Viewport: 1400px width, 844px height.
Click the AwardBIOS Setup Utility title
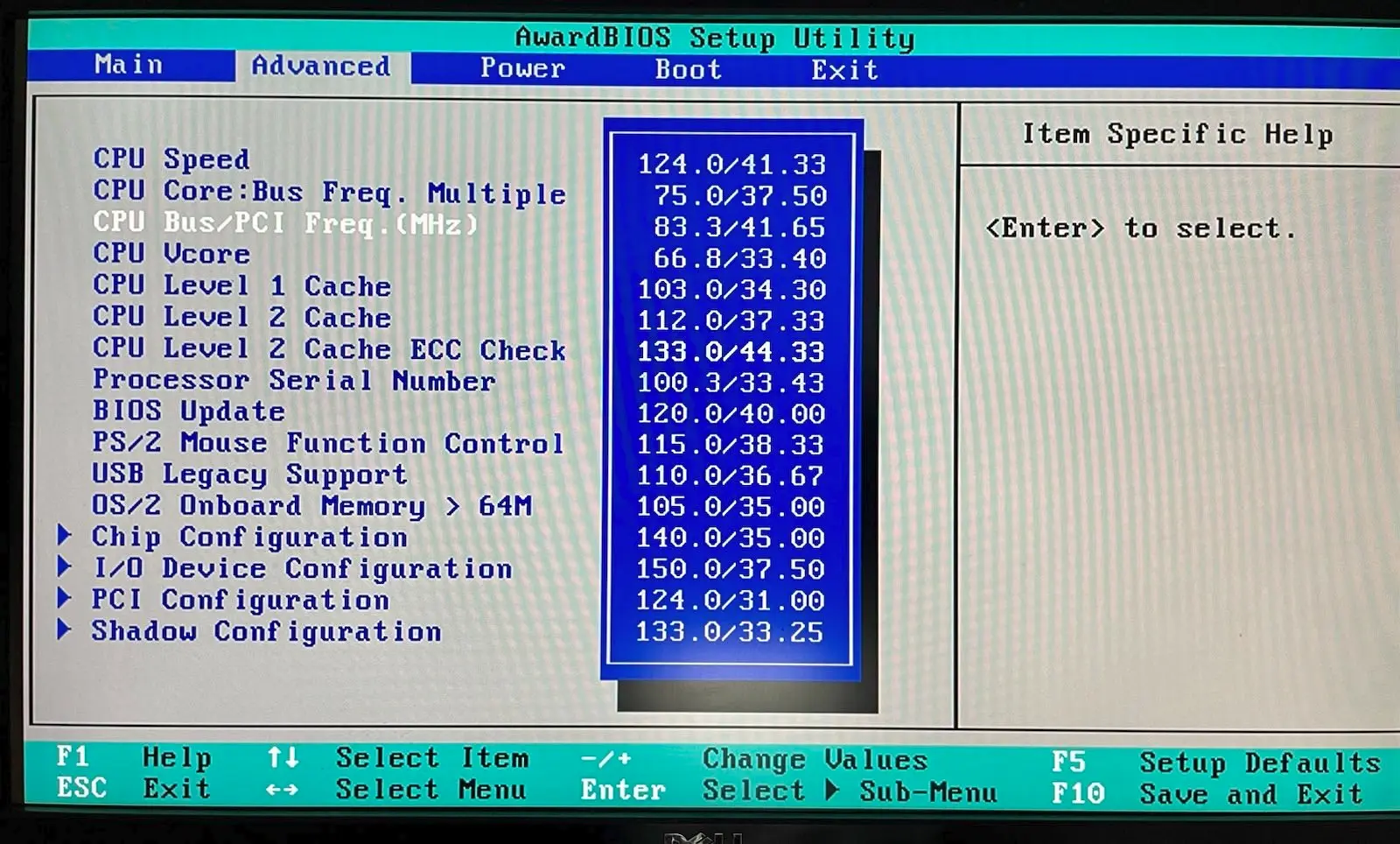coord(715,38)
